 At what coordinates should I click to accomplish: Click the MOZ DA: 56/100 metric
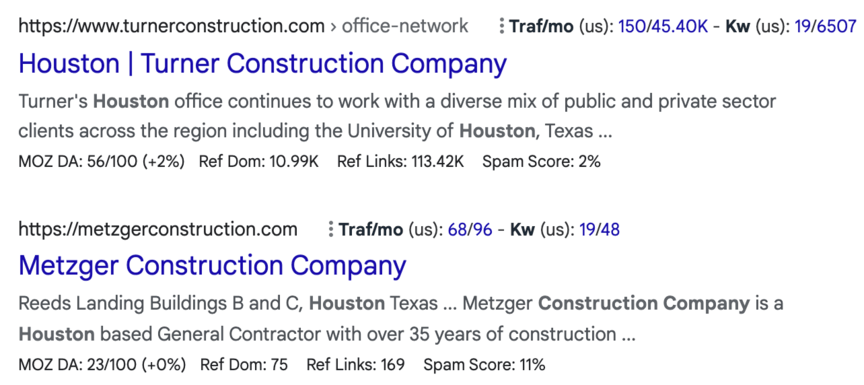tap(101, 162)
